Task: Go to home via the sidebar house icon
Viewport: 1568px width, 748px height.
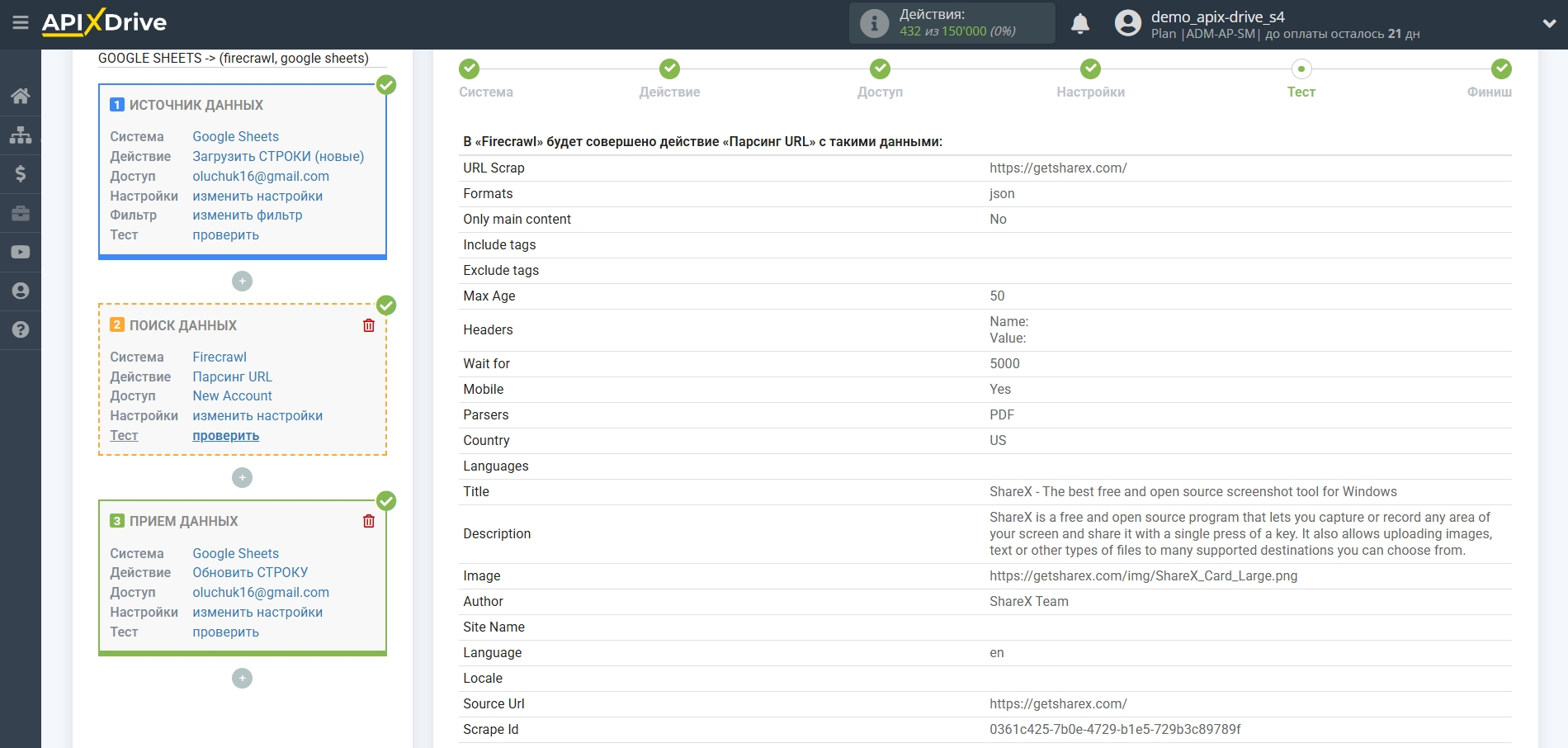Action: pos(21,96)
